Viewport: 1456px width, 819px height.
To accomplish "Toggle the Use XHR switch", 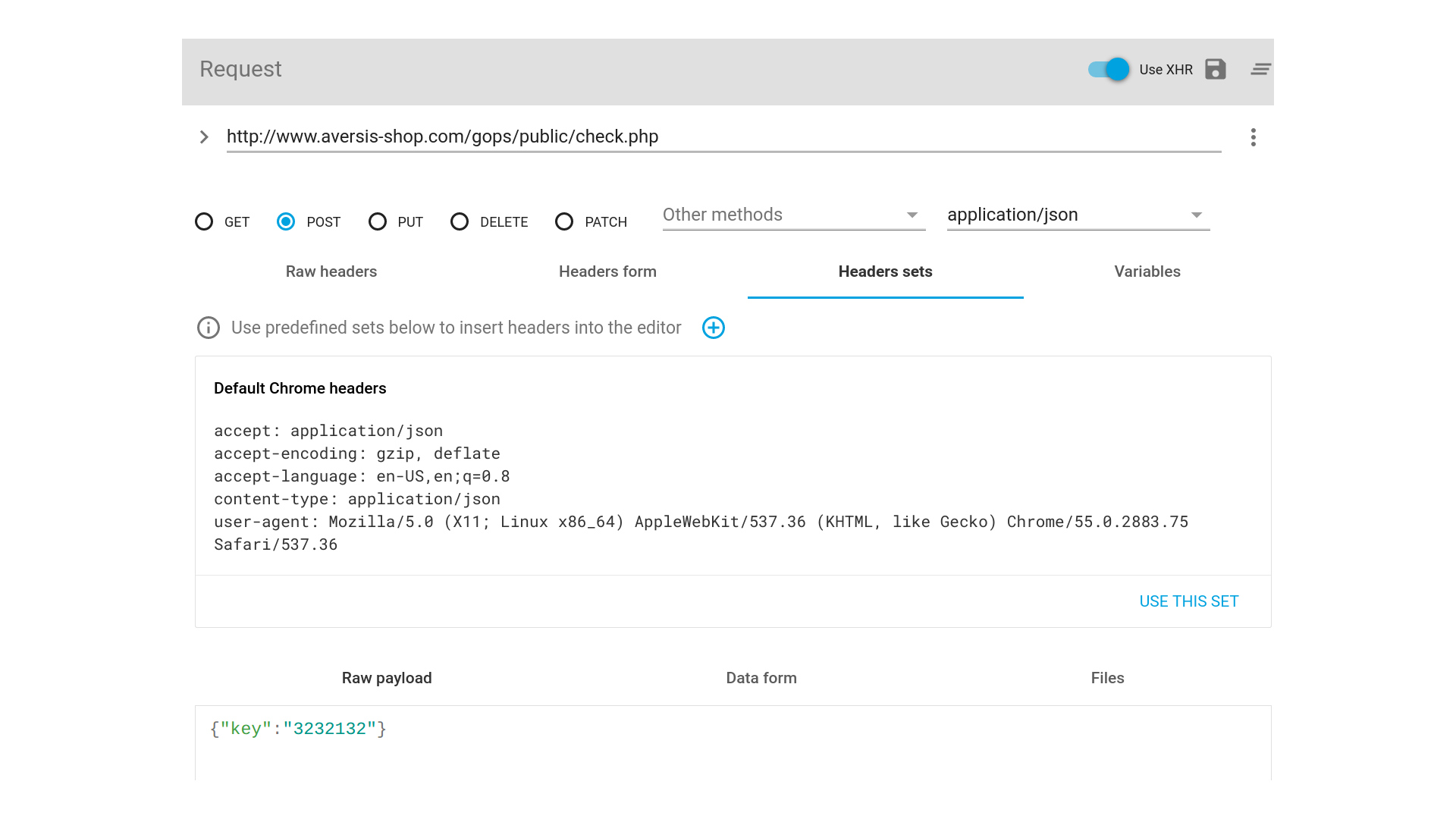I will (x=1109, y=69).
